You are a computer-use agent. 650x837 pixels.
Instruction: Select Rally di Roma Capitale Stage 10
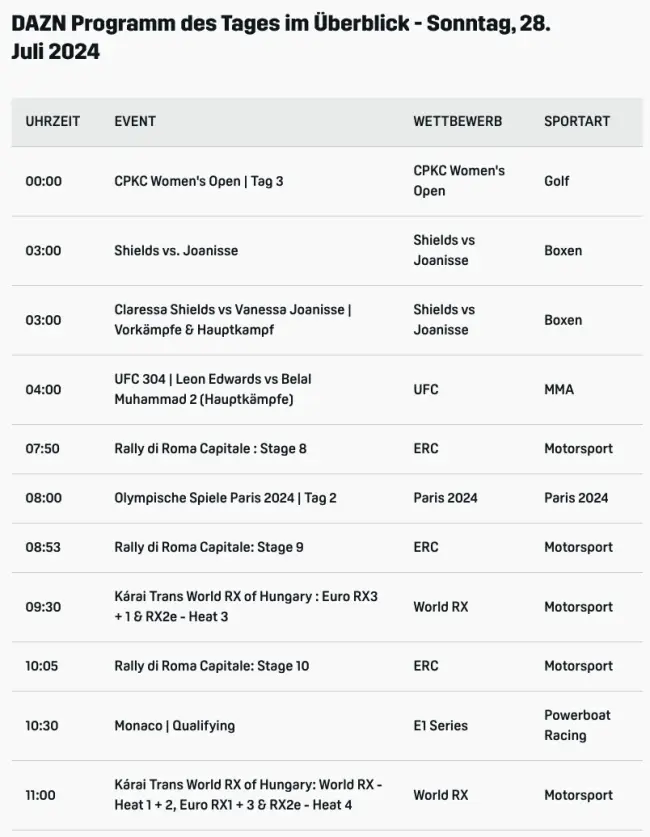coord(211,665)
